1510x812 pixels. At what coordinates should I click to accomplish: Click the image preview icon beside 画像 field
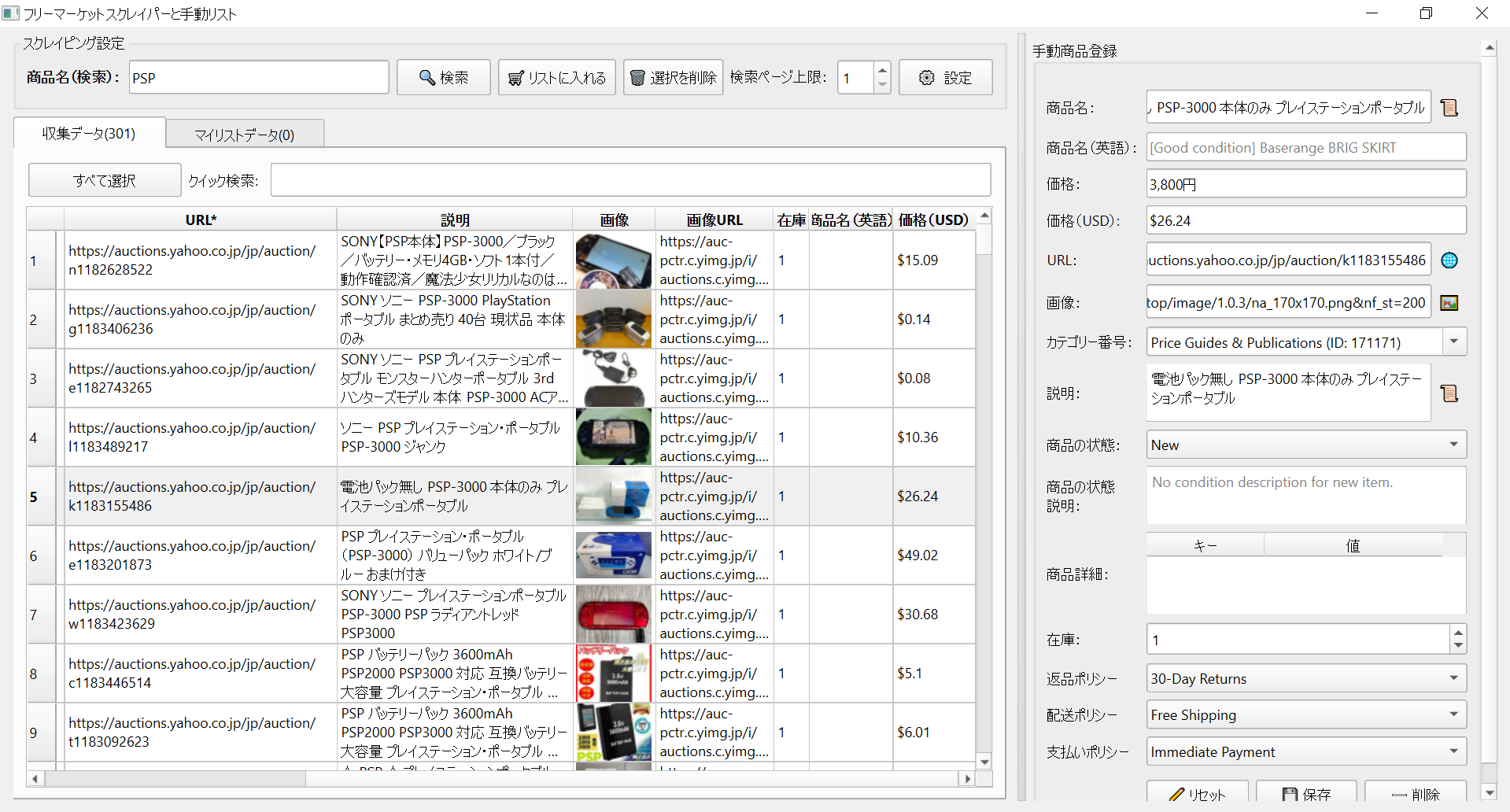point(1449,303)
